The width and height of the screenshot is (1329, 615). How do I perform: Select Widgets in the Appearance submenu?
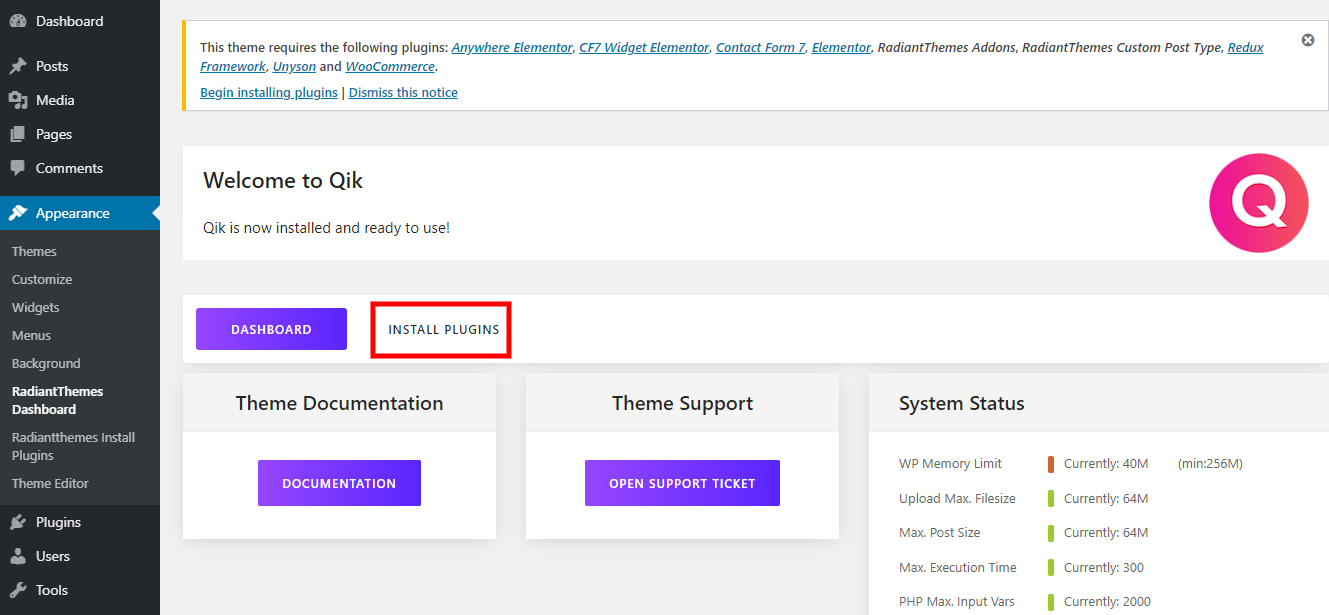click(36, 307)
